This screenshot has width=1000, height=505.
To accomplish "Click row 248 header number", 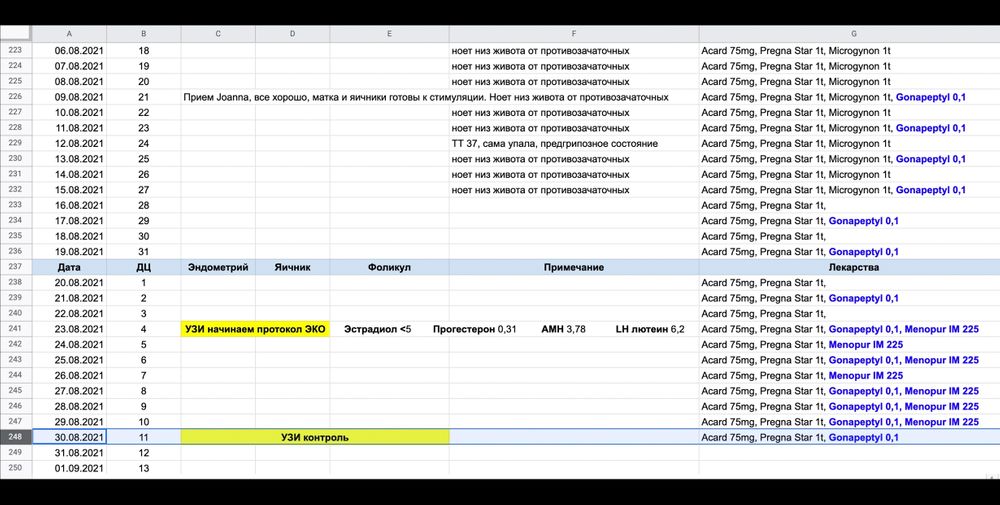I will (x=16, y=437).
